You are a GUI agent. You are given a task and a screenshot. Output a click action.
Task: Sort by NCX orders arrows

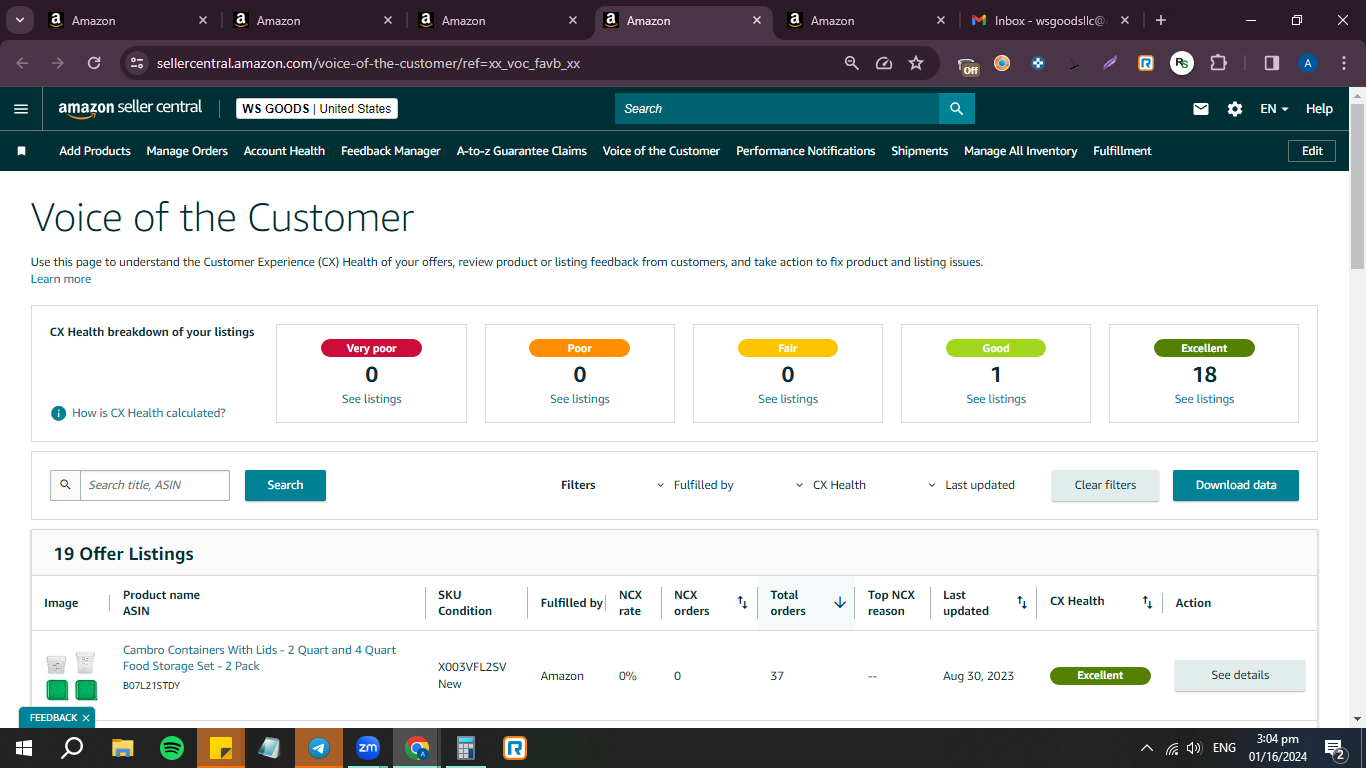[x=742, y=602]
